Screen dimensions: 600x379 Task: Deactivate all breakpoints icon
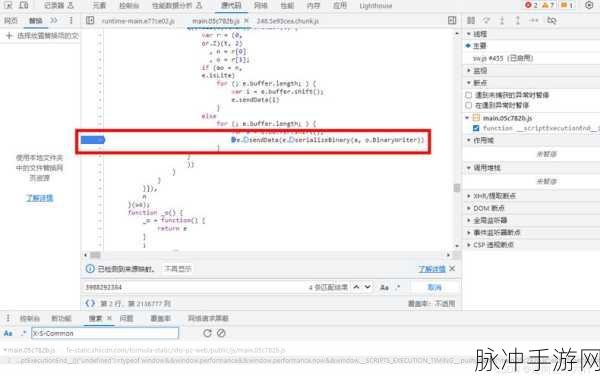tap(551, 20)
